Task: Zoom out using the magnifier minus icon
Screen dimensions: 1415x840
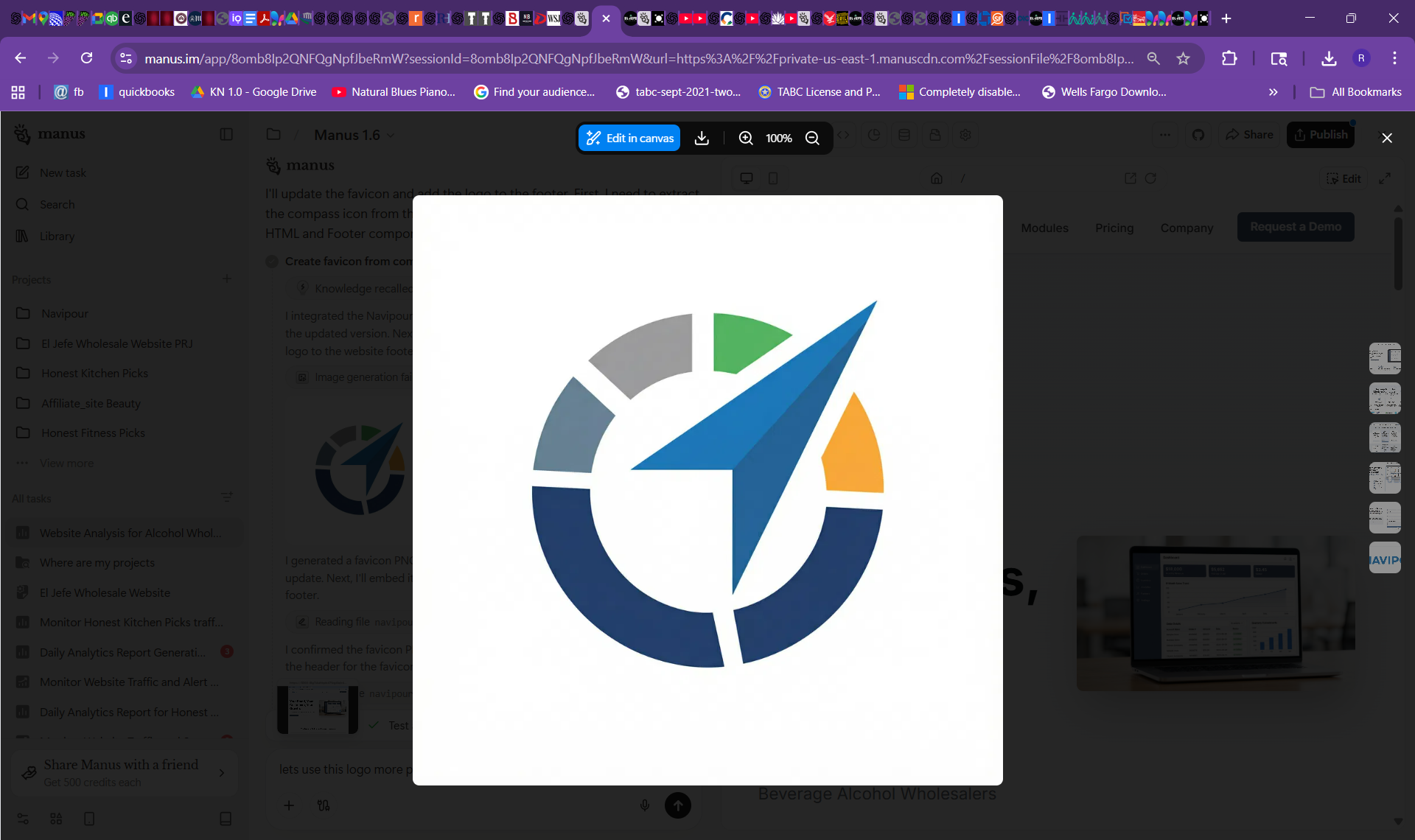Action: tap(812, 138)
